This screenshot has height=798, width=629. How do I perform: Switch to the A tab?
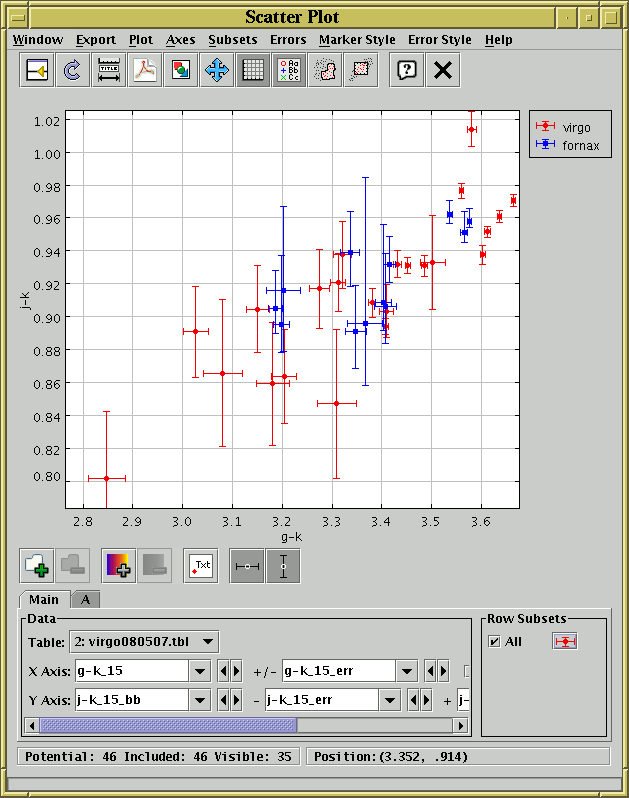(86, 600)
